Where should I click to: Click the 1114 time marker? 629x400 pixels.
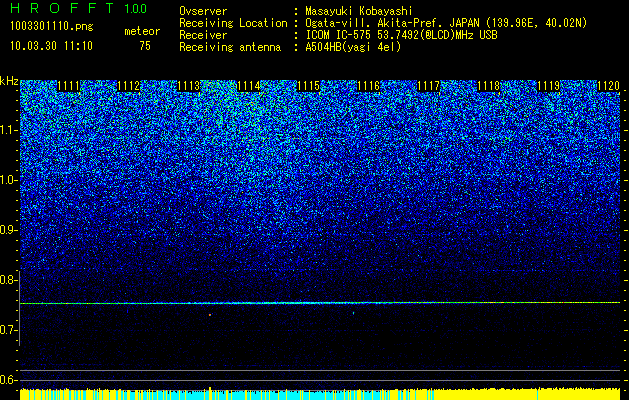pos(249,86)
